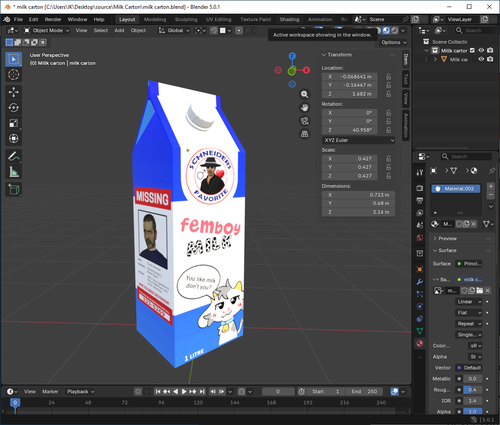500x425 pixels.
Task: Toggle proportional editing in header
Action: tap(239, 31)
